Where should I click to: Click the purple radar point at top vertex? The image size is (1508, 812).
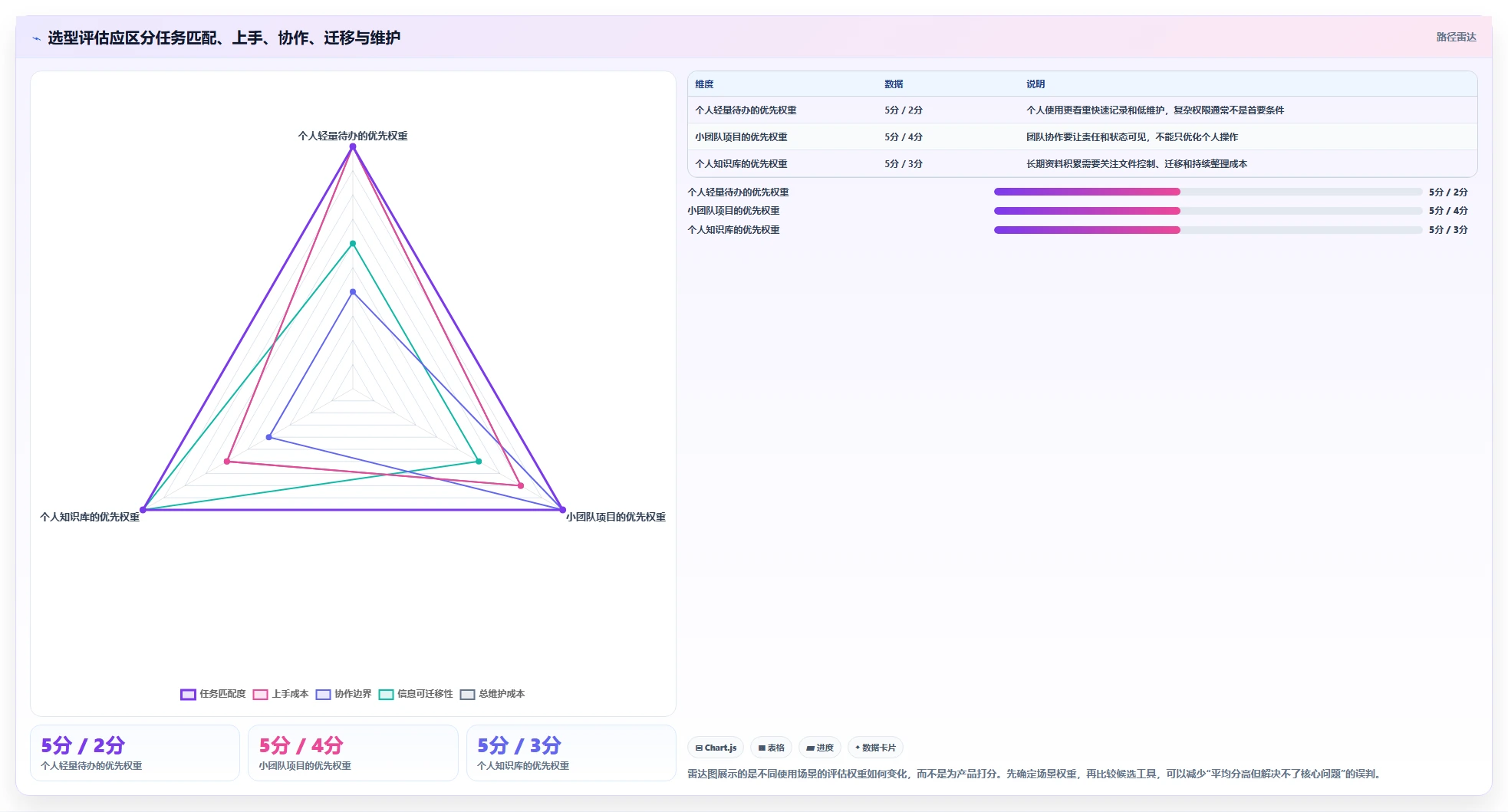click(353, 146)
